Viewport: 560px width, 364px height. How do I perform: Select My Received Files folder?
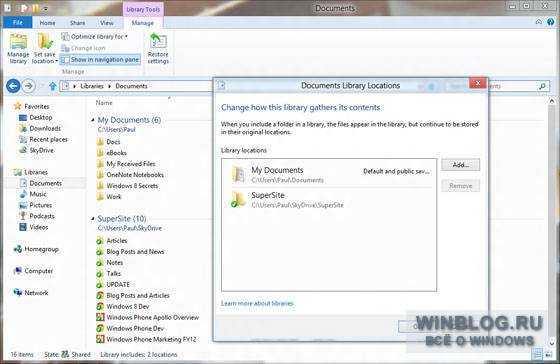tap(126, 164)
